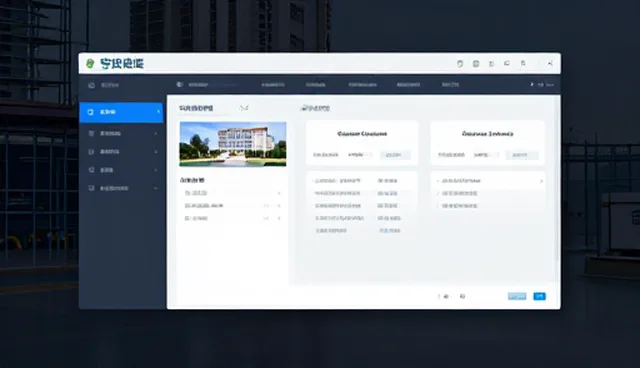The image size is (640, 368).
Task: Expand the third sidebar item using its chevron
Action: (x=156, y=152)
